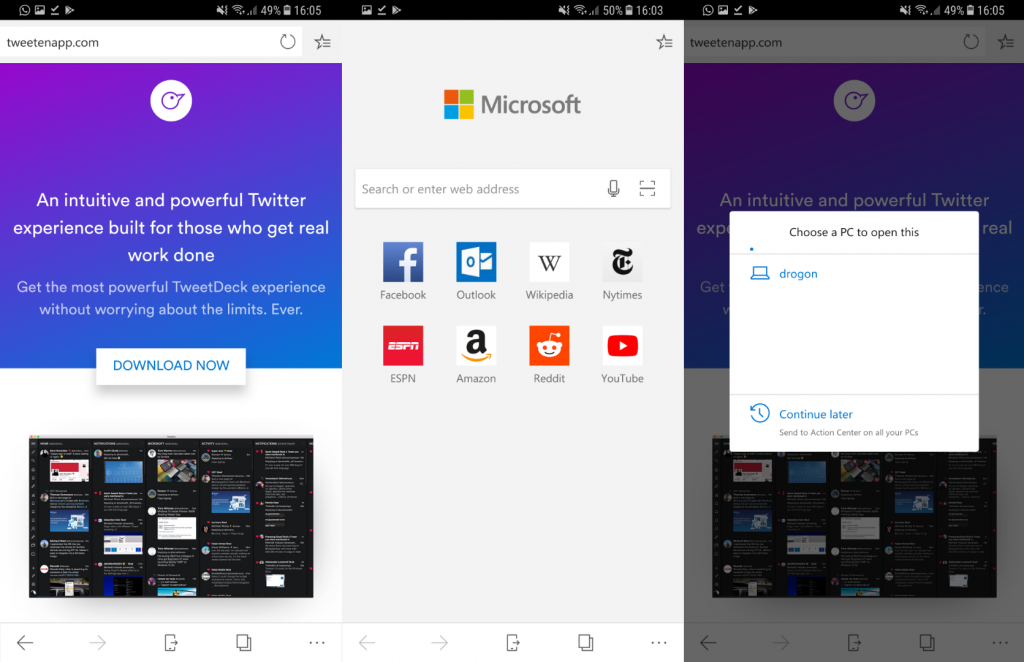This screenshot has width=1024, height=662.
Task: Open the YouTube shortcut tile
Action: [x=622, y=355]
